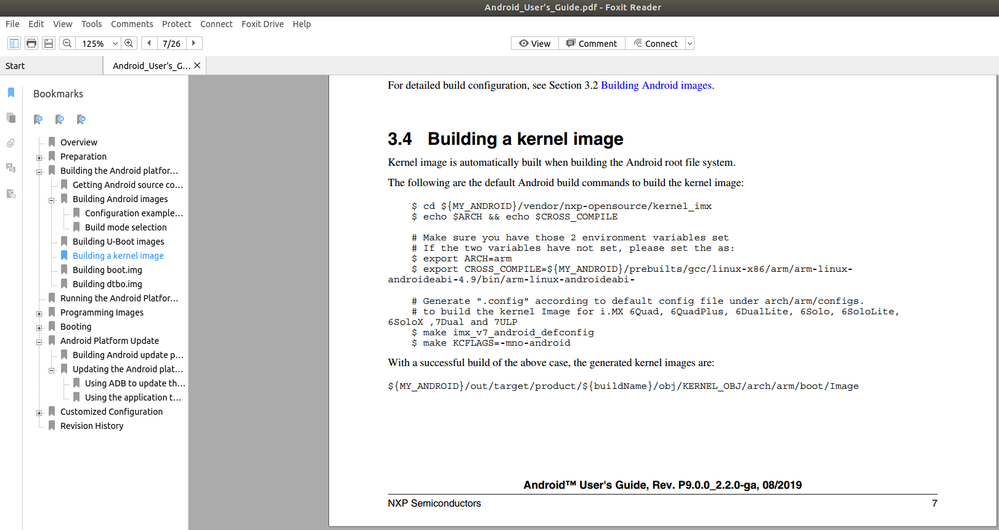This screenshot has height=530, width=999.
Task: Select the Building dtbo.img bookmark
Action: tap(107, 284)
